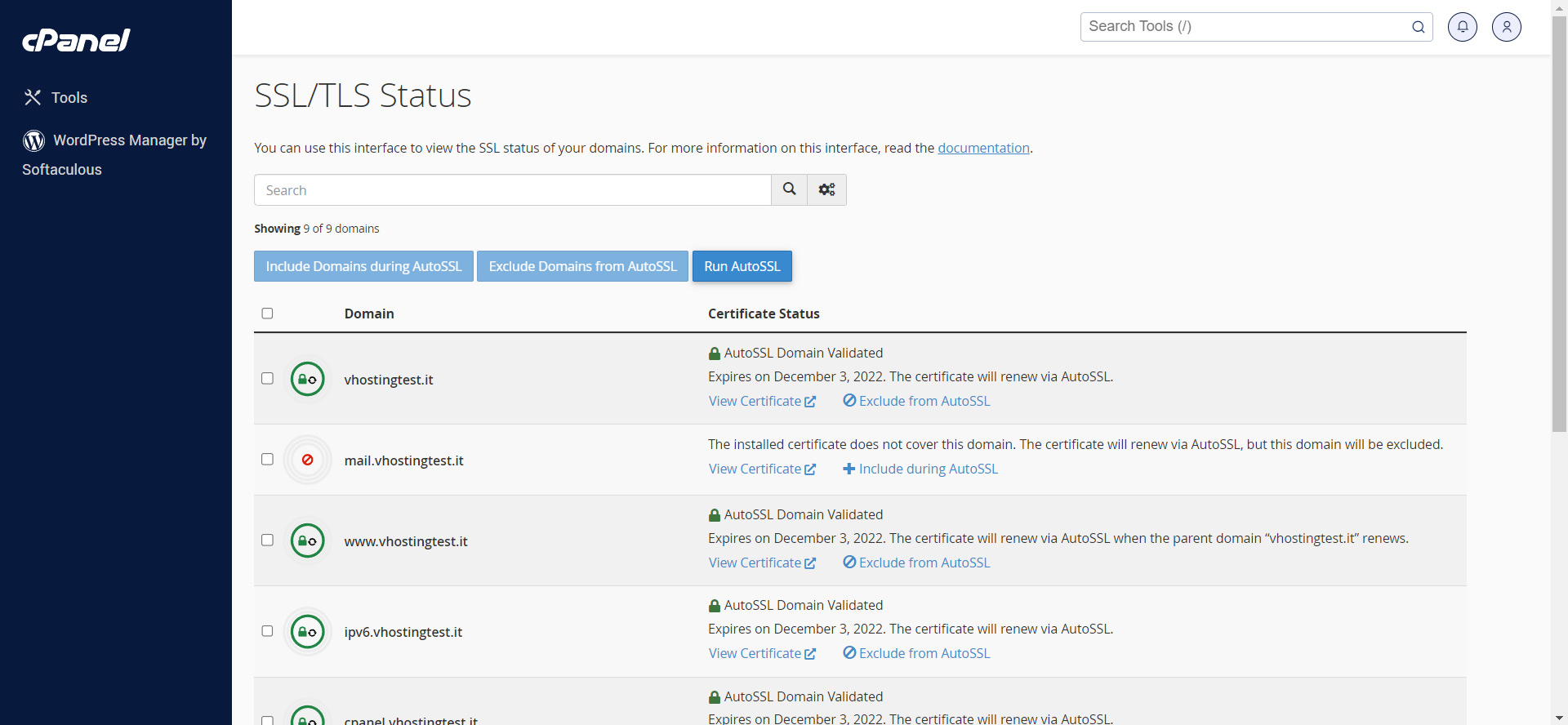The height and width of the screenshot is (725, 1568).
Task: Open the documentation link
Action: (x=983, y=148)
